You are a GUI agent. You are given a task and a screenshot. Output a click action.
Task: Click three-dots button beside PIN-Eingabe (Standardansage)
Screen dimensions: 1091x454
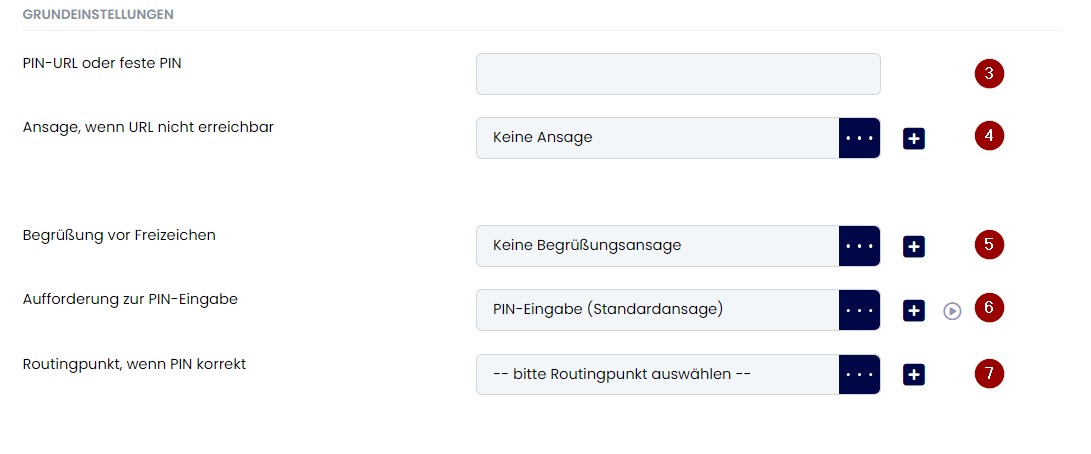coord(860,310)
